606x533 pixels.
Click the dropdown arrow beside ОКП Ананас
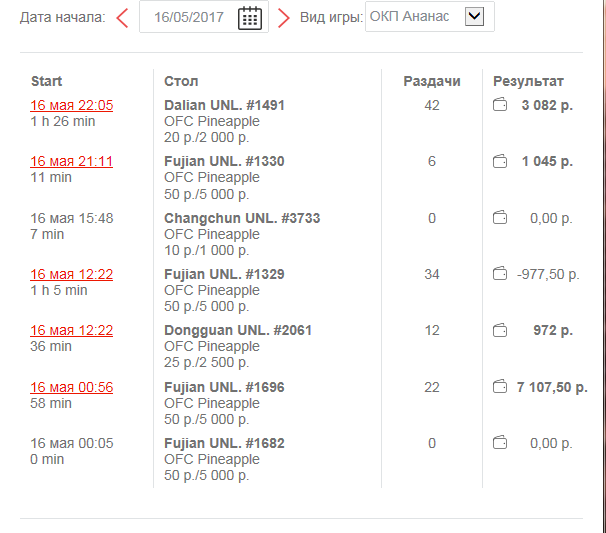(x=474, y=17)
